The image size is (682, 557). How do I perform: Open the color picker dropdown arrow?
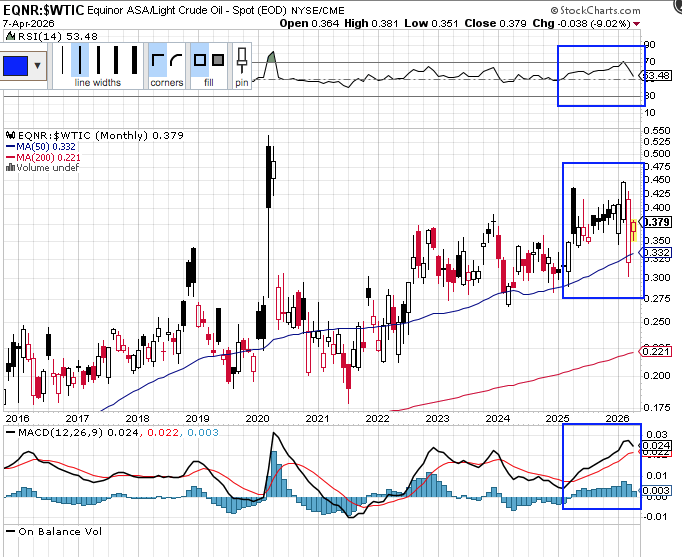point(37,66)
